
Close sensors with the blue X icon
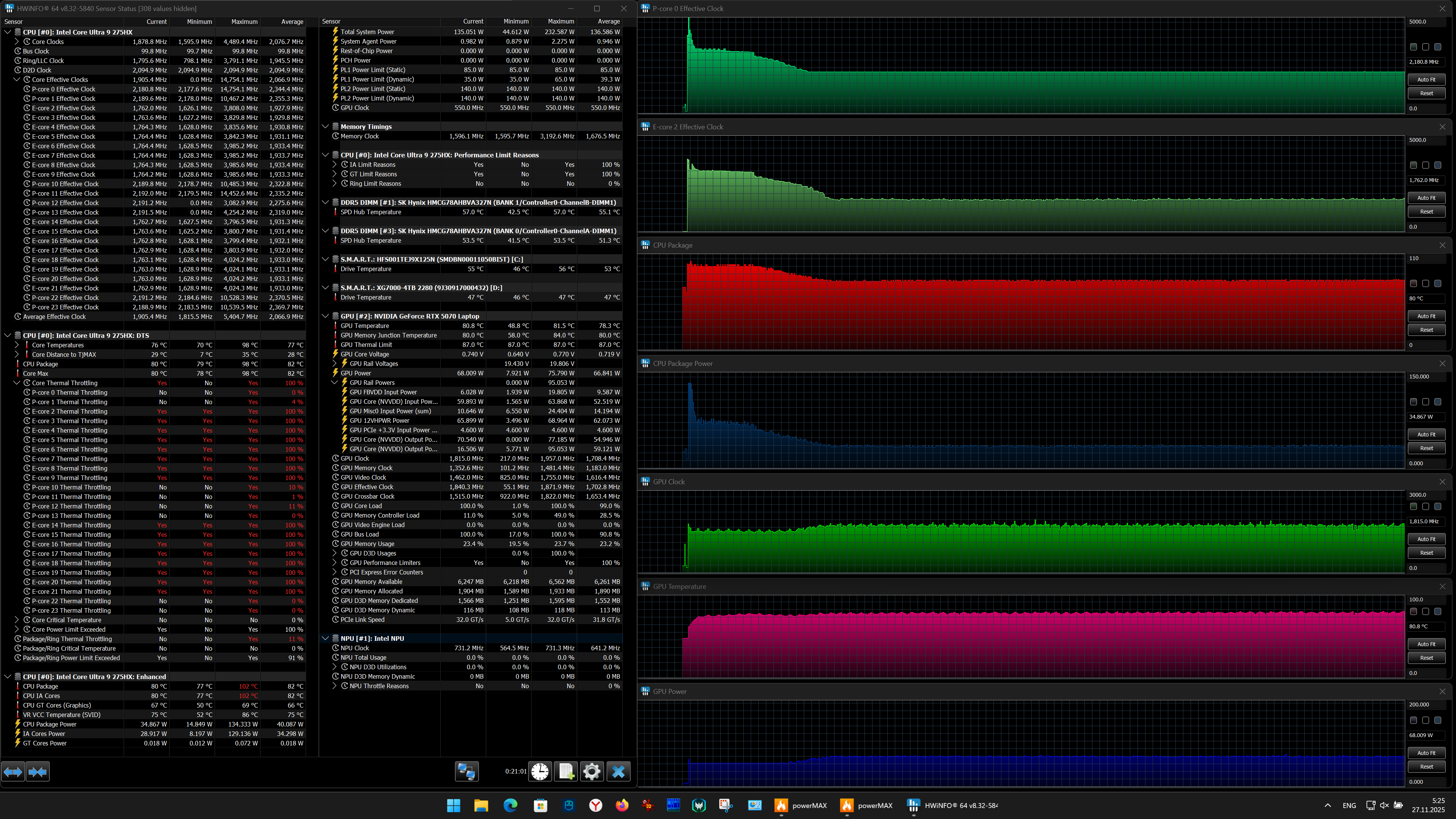click(618, 772)
